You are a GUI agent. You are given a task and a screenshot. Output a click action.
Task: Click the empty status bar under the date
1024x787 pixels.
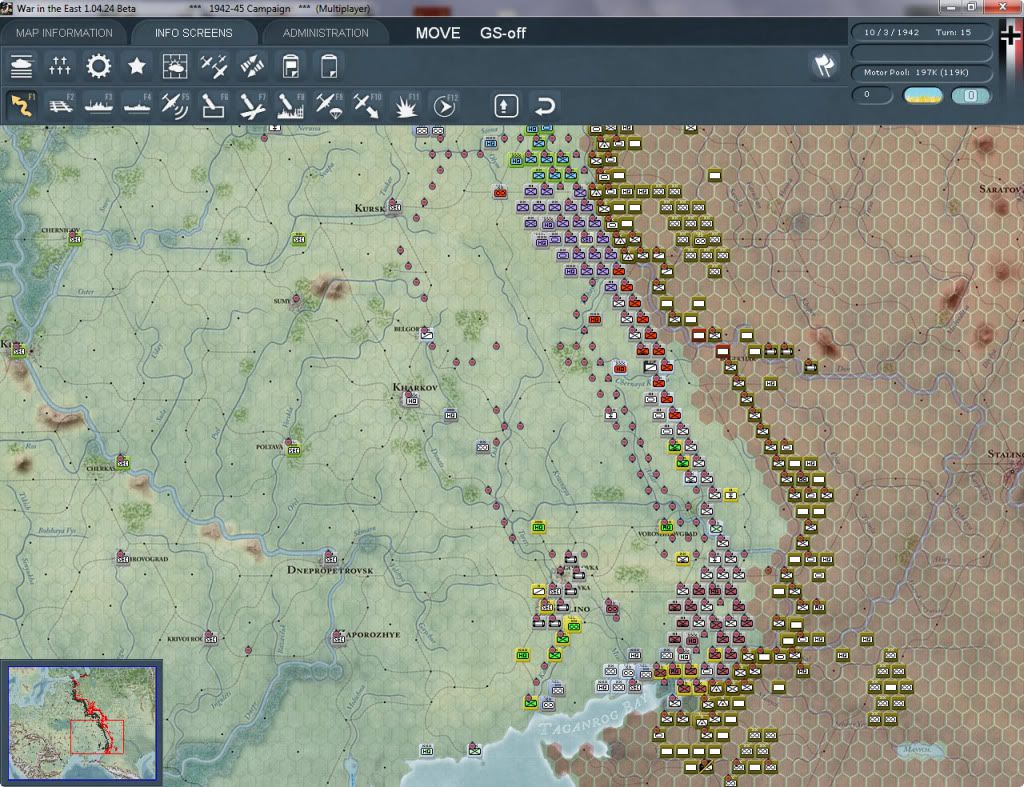920,52
